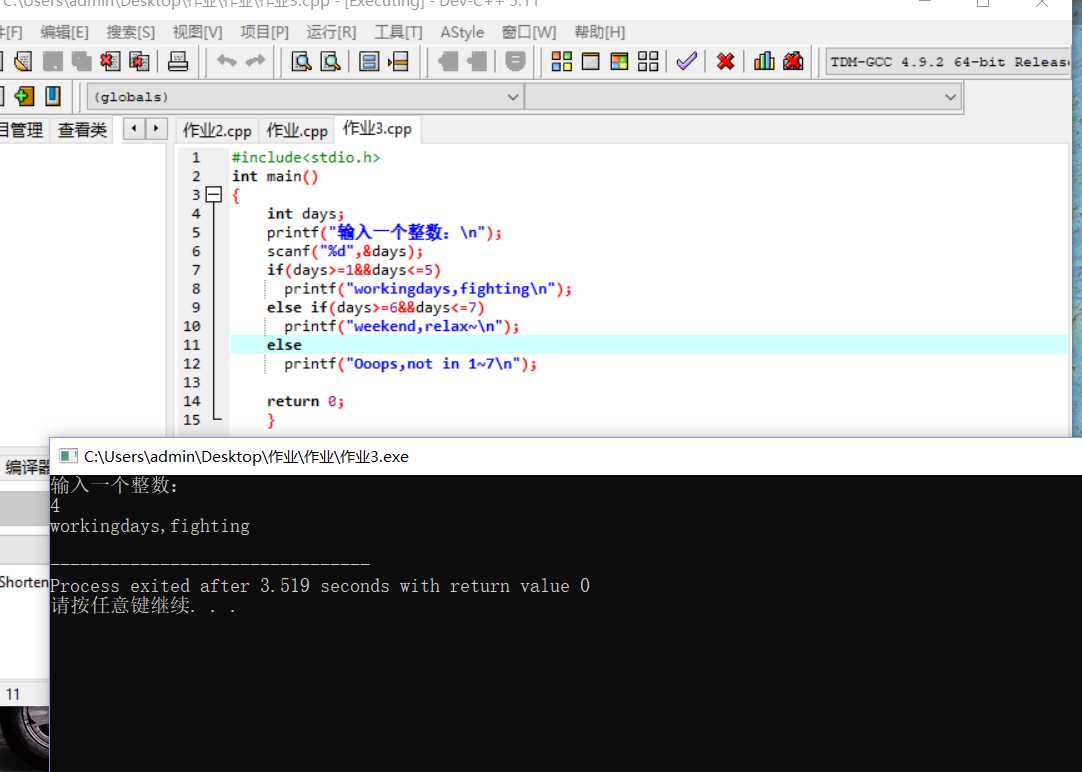
Task: Open the AStyle menu
Action: [x=462, y=32]
